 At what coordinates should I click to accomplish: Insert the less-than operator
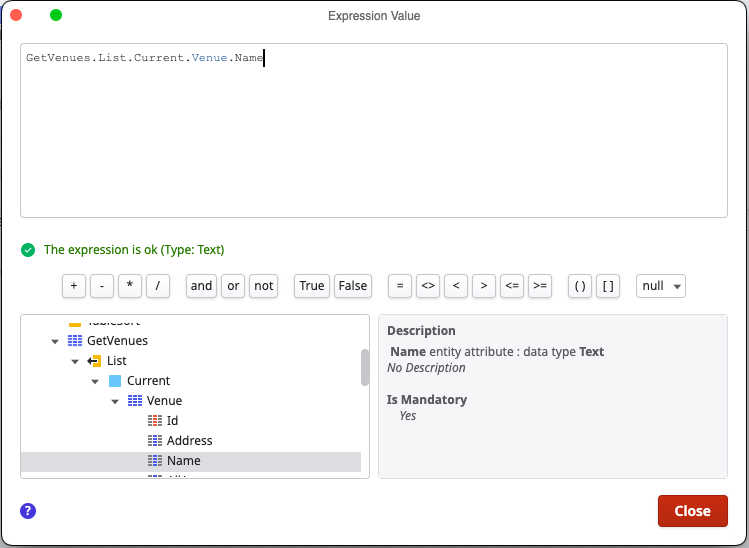tap(456, 286)
